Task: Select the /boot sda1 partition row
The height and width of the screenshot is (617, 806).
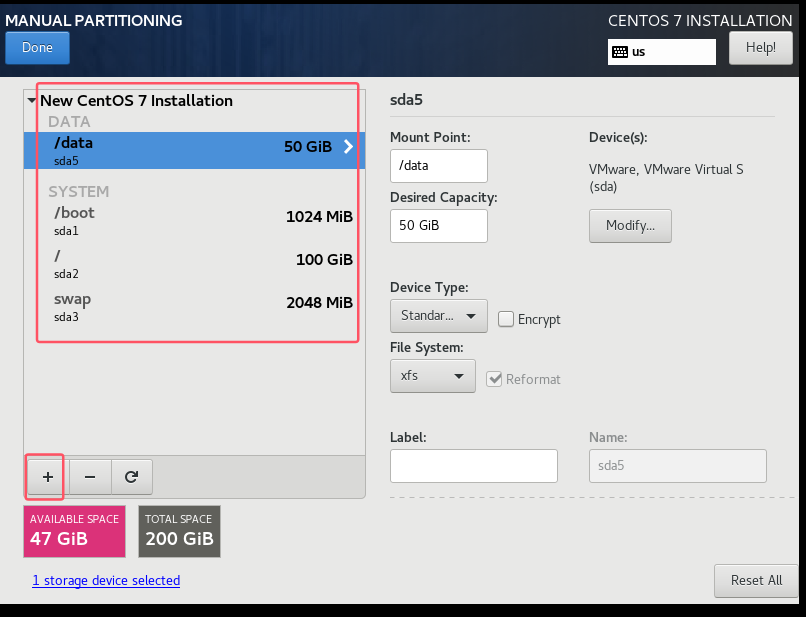Action: coord(194,221)
